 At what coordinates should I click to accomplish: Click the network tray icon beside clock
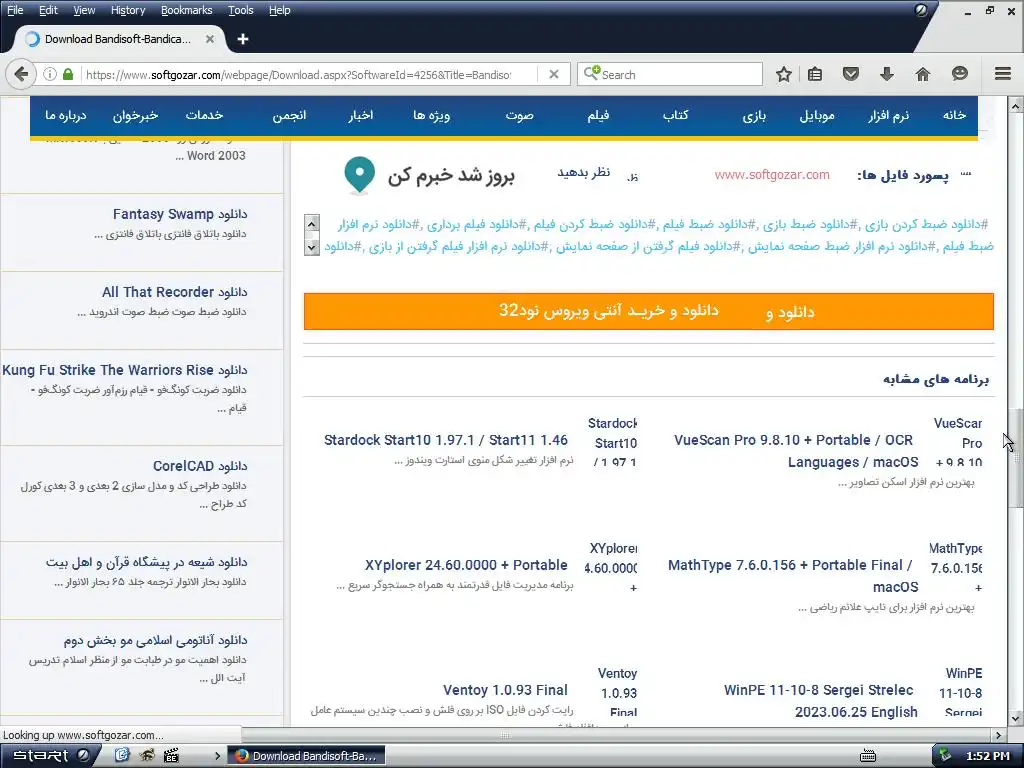click(944, 756)
